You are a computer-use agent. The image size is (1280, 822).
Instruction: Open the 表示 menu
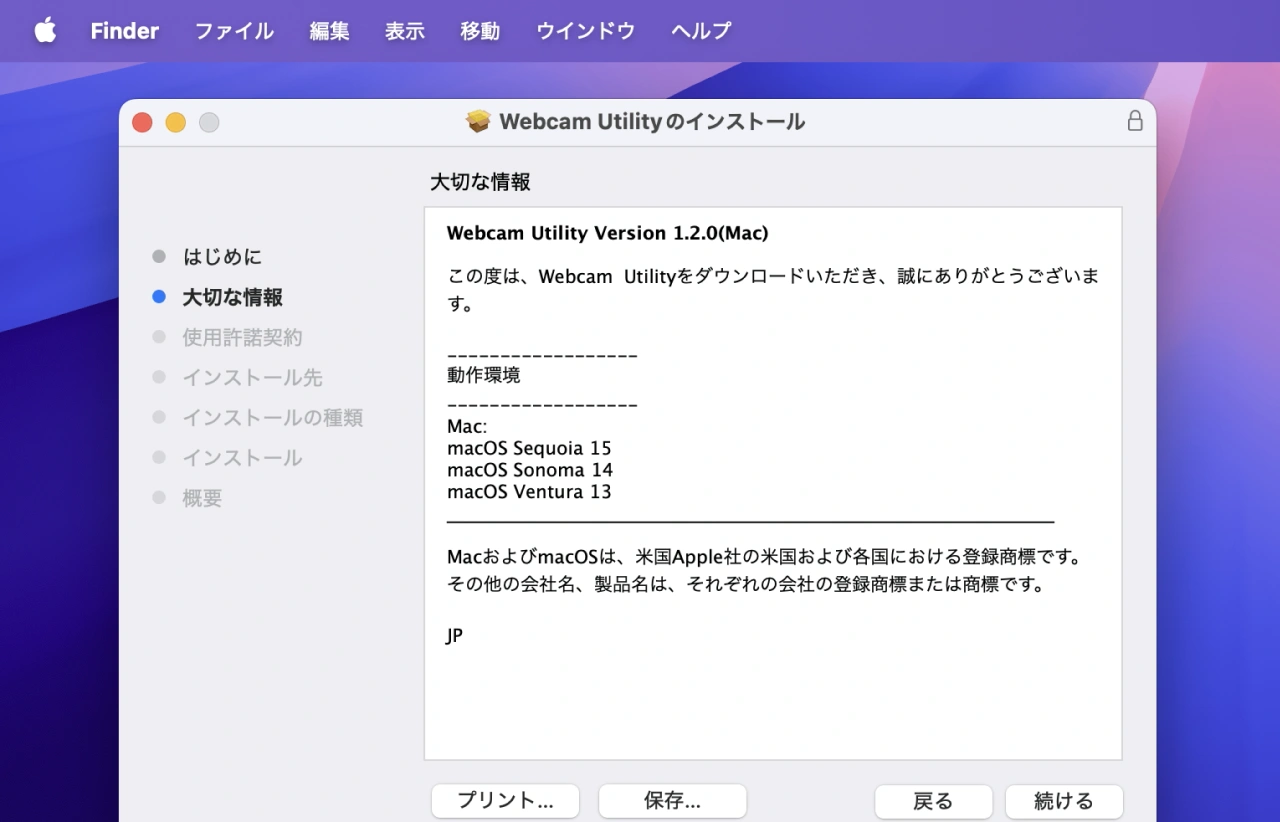pyautogui.click(x=405, y=31)
